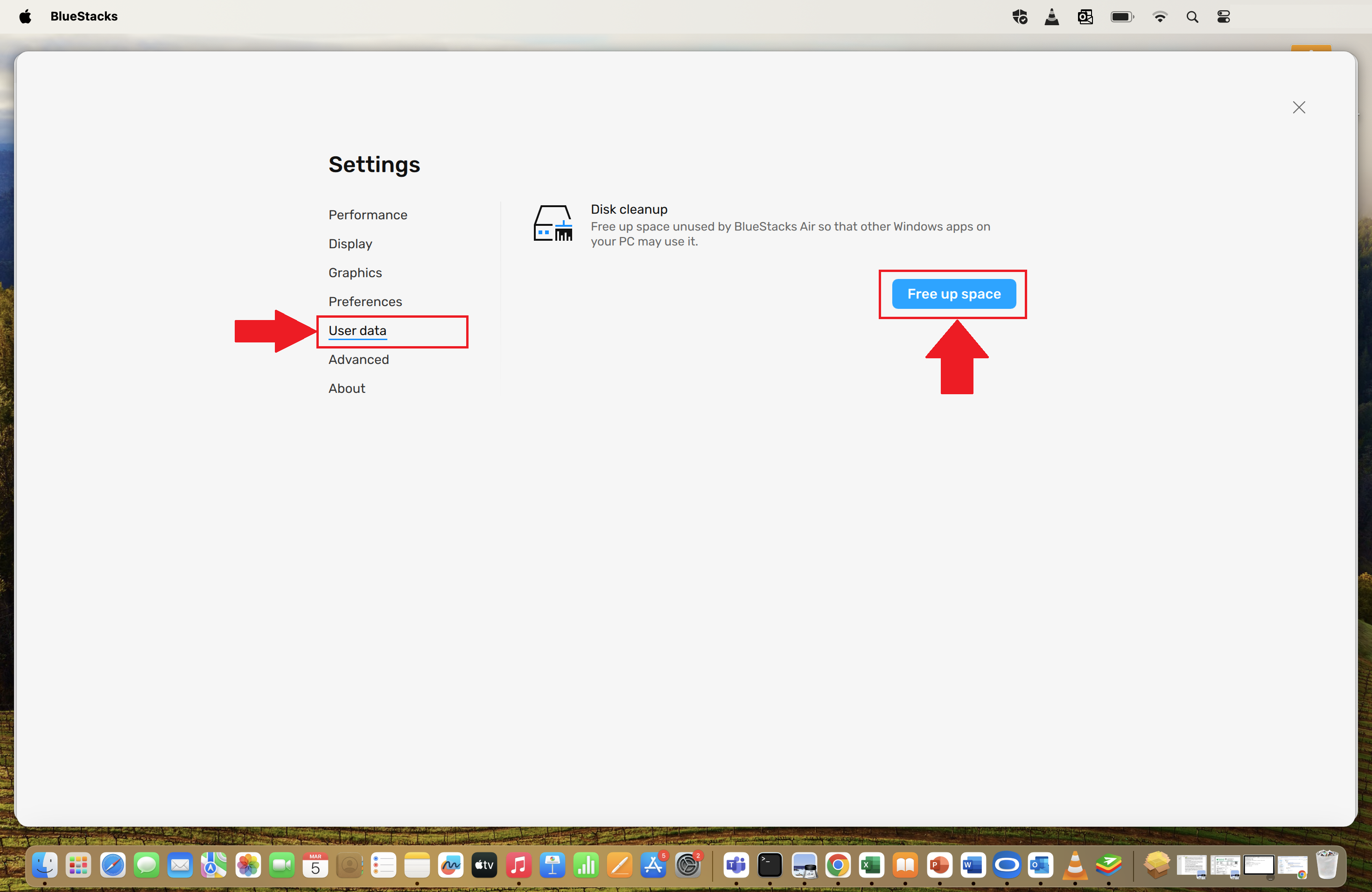
Task: Open Music from the Dock
Action: point(518,865)
